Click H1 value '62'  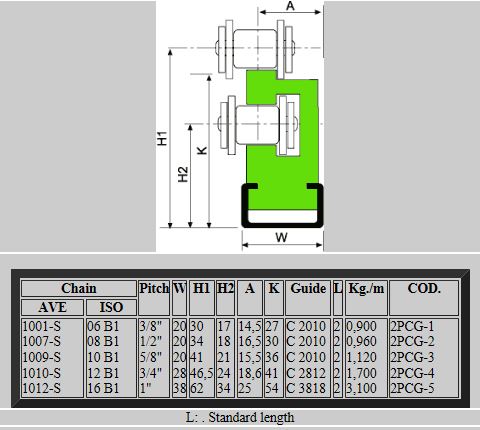pos(197,388)
